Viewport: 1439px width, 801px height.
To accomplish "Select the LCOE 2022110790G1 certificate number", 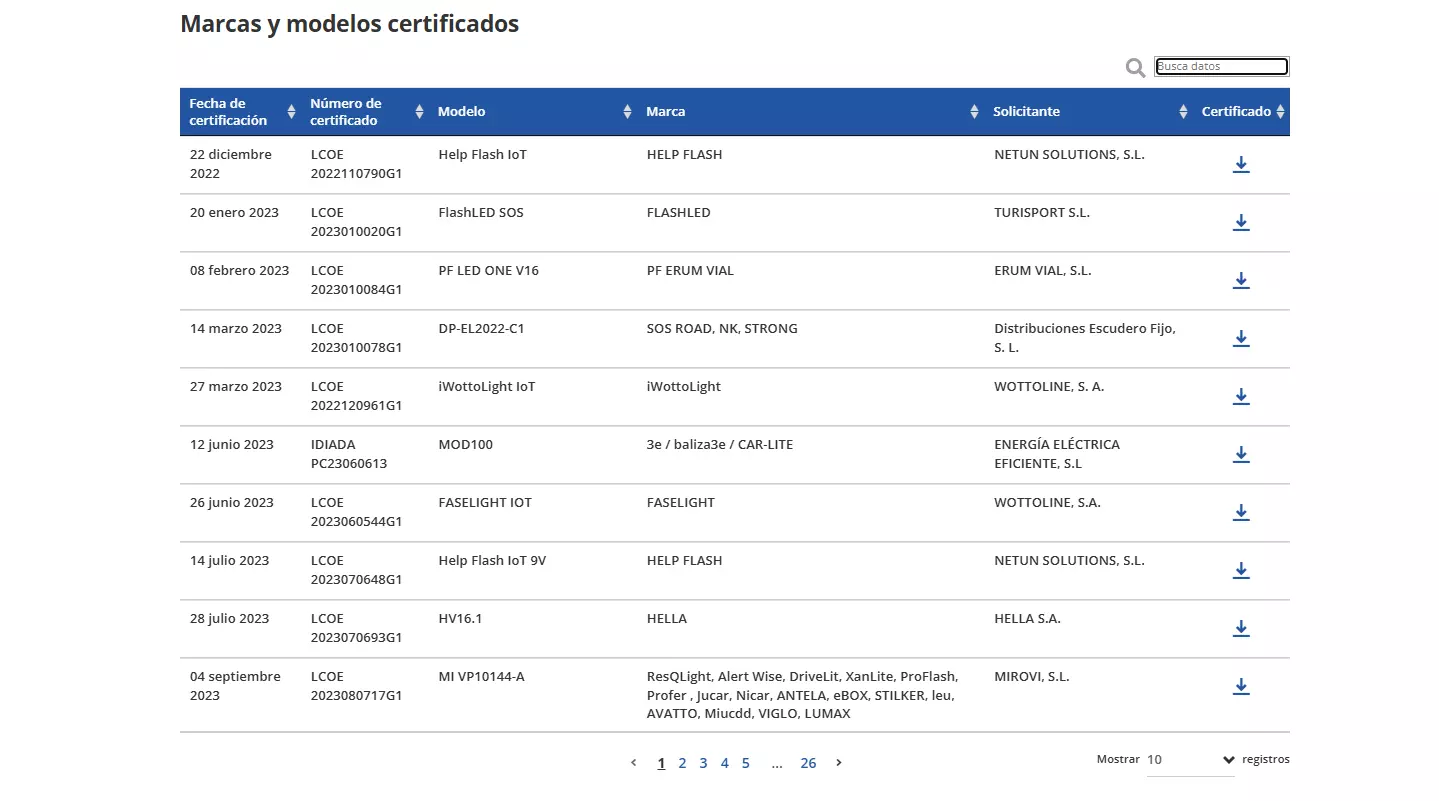I will [x=356, y=164].
